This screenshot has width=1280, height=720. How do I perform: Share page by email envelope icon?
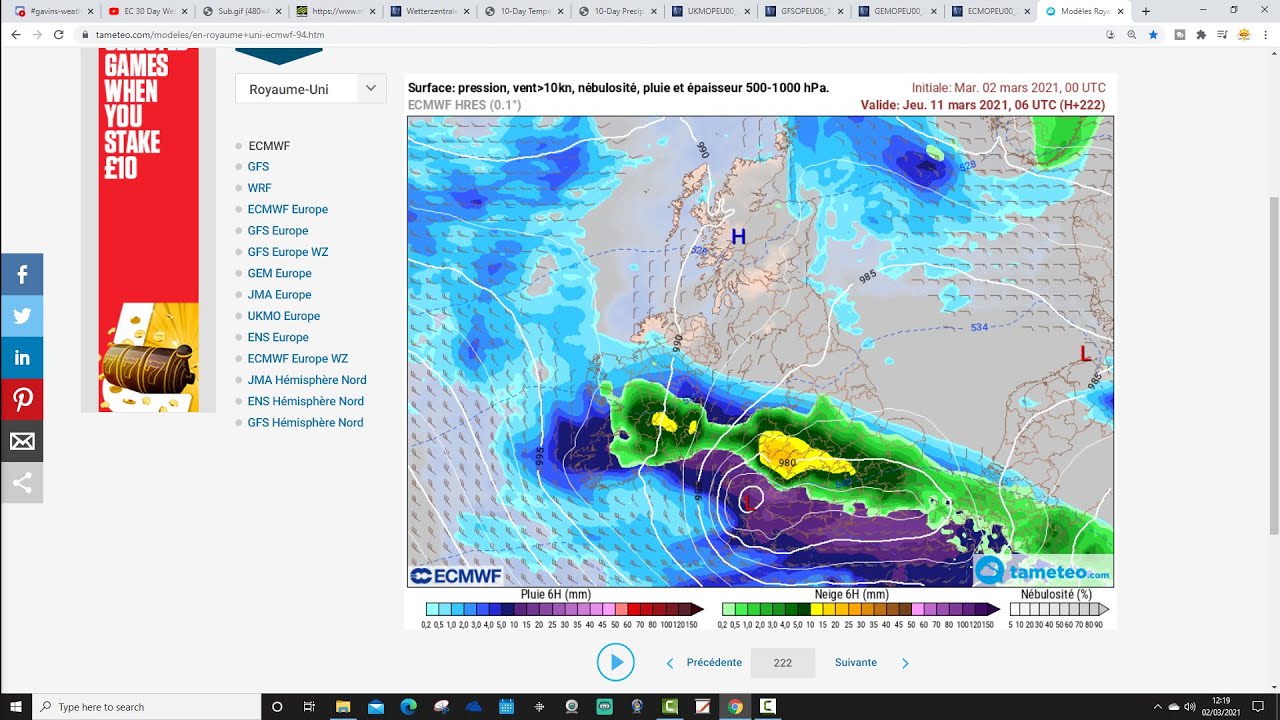tap(22, 442)
